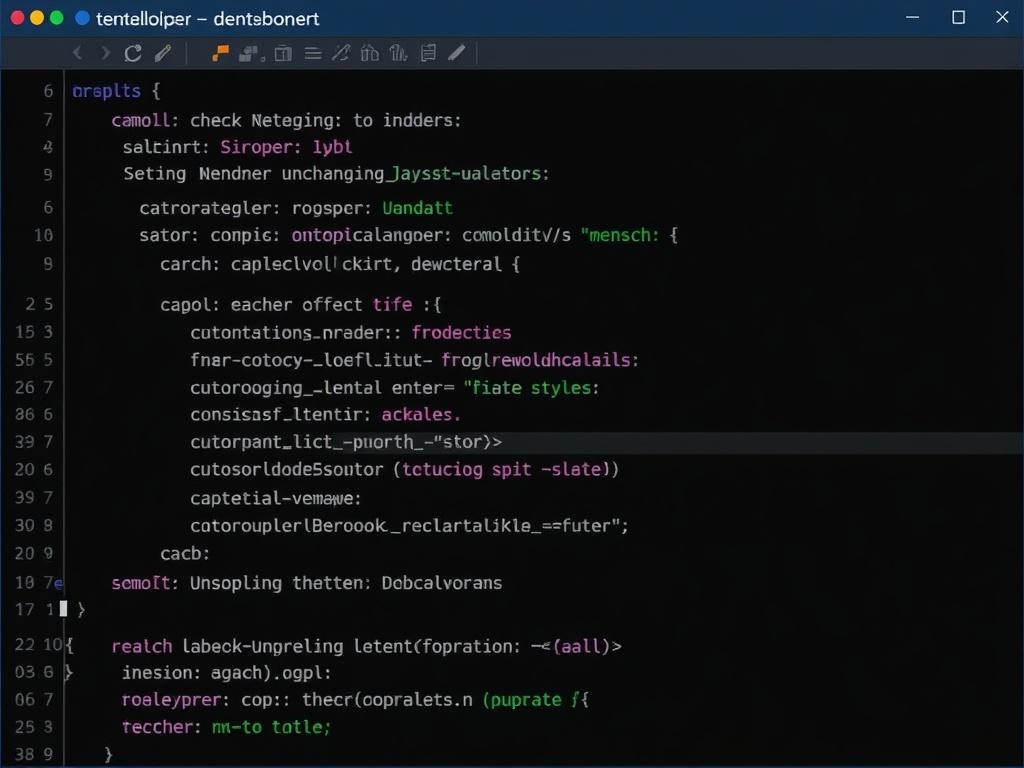Click the gray stacked blocks toolbar icon
The image size is (1024, 768).
(x=250, y=54)
